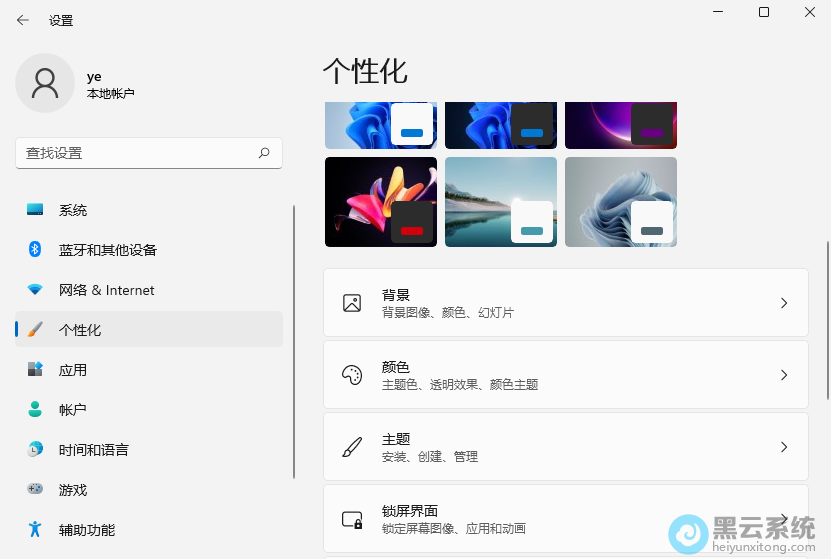Click the 本地帐户 label under username
The width and height of the screenshot is (831, 559).
click(x=110, y=94)
